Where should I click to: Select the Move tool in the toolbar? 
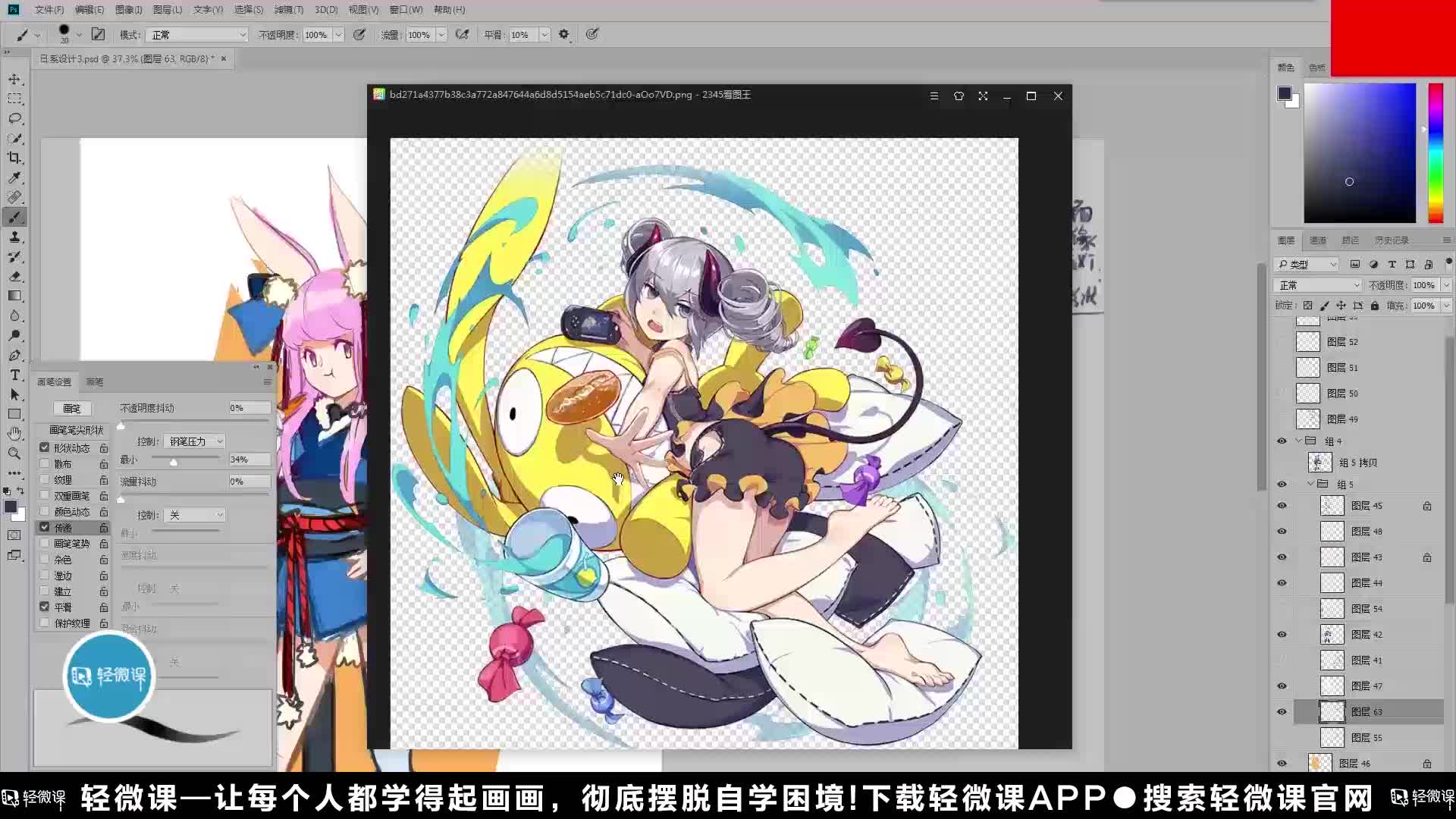(14, 78)
